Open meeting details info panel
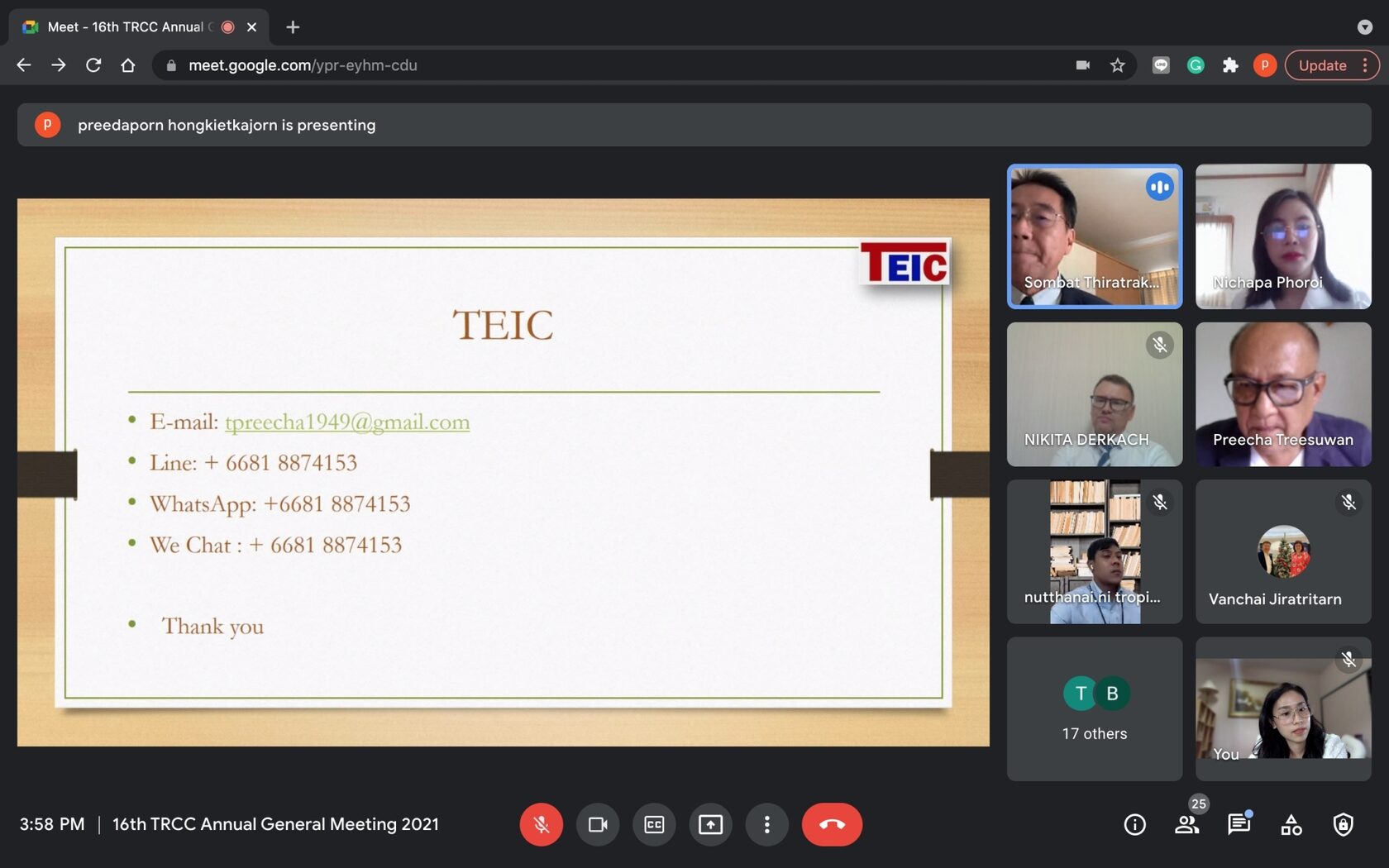This screenshot has height=868, width=1389. click(1134, 824)
